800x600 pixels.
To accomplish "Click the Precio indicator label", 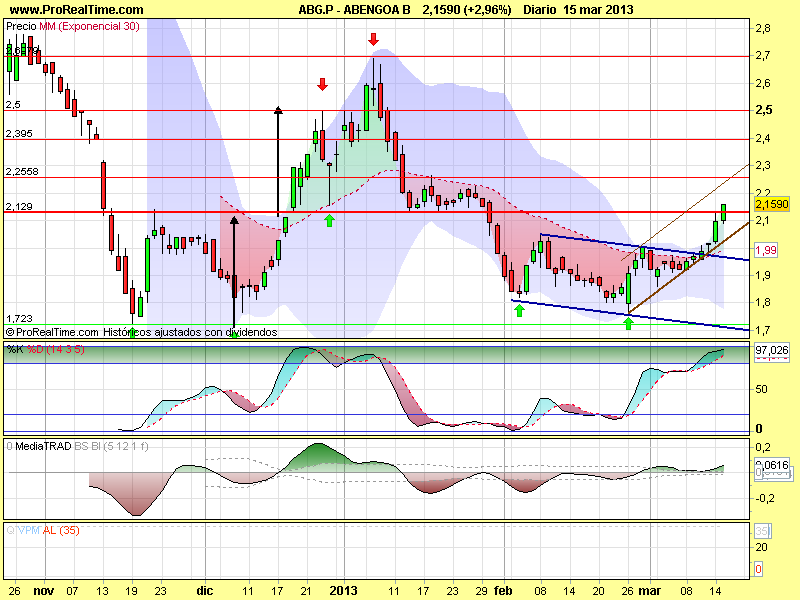I will tap(21, 27).
